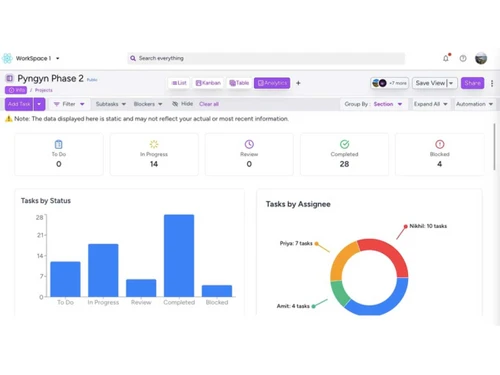
Task: Open the user profile avatar
Action: tap(481, 58)
